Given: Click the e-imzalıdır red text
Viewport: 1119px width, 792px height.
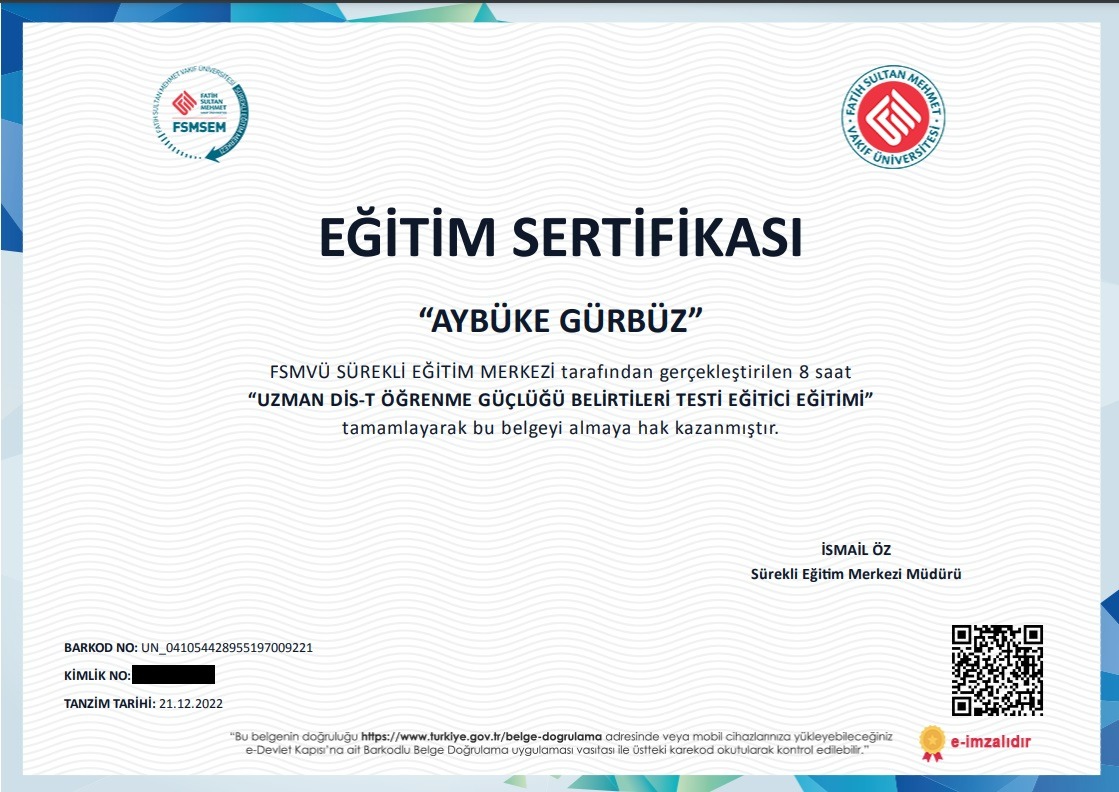Looking at the screenshot, I should pos(991,742).
